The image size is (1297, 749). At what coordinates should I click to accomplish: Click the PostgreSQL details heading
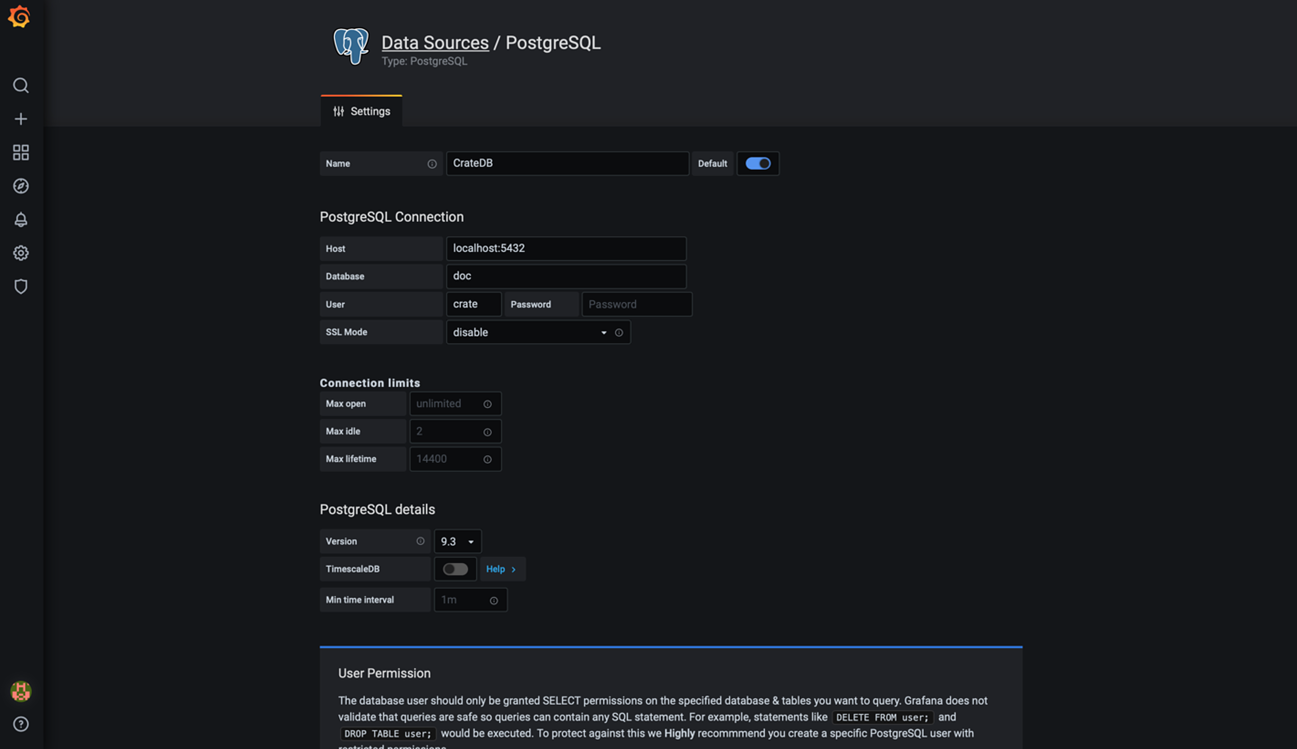tap(377, 509)
